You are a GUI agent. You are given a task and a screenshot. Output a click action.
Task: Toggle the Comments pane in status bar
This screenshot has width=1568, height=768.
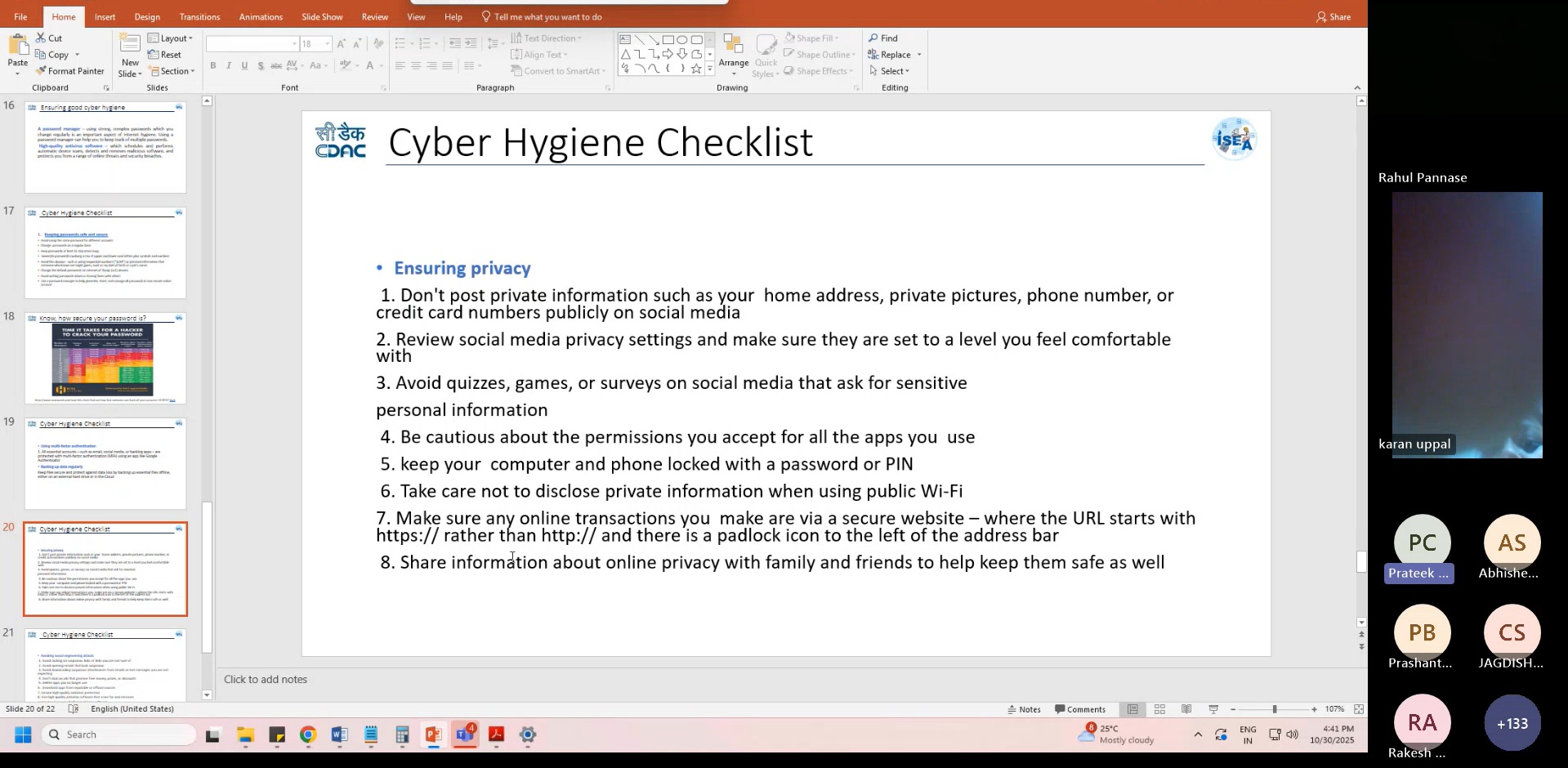(x=1080, y=709)
